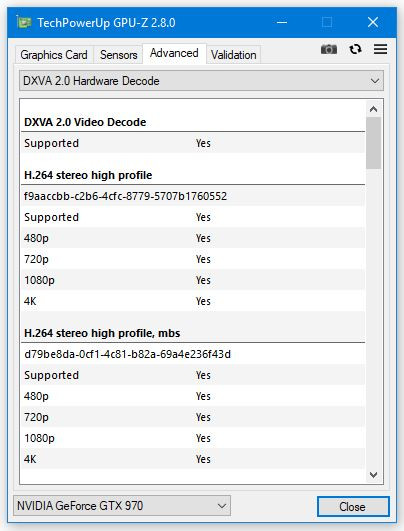Close the window with the title bar X
This screenshot has height=531, width=404.
click(x=373, y=23)
